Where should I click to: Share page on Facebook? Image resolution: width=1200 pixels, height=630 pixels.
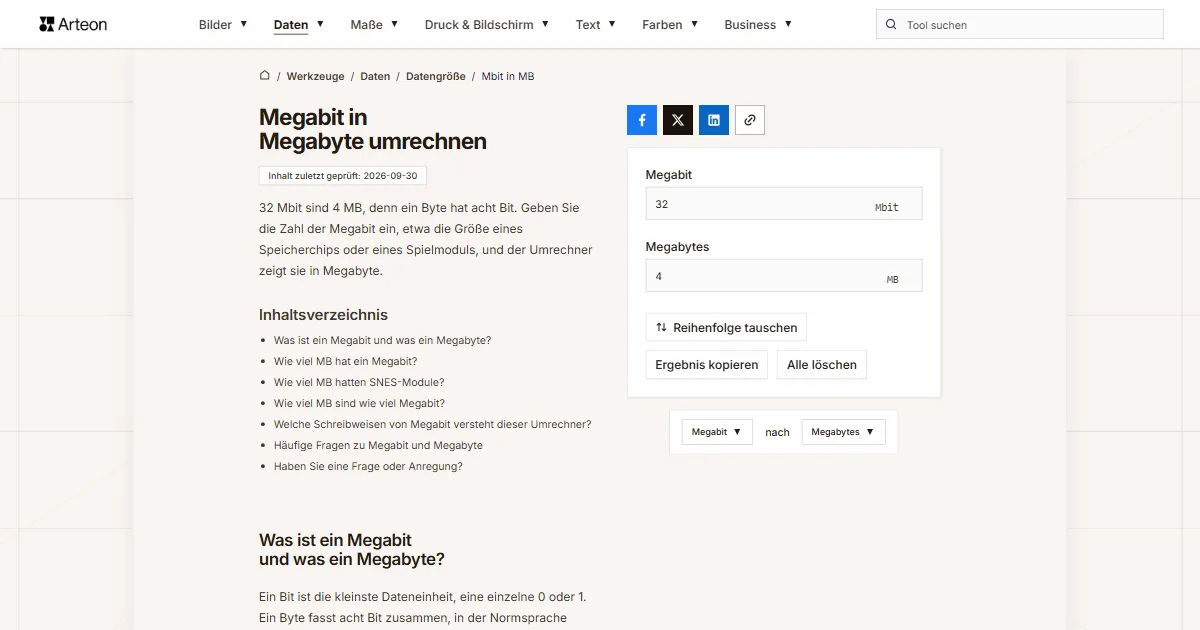tap(642, 120)
